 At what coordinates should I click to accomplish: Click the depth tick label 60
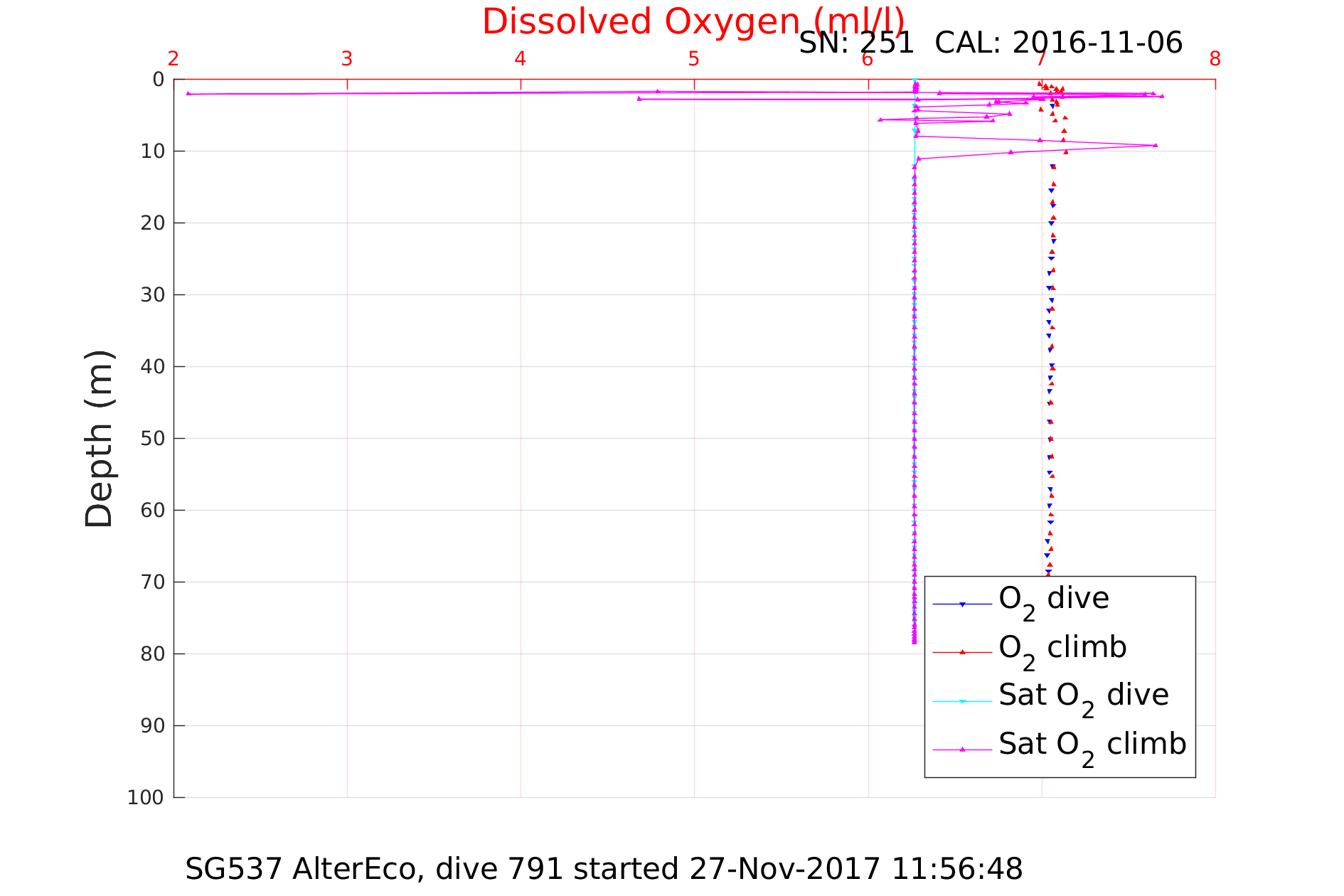click(153, 511)
